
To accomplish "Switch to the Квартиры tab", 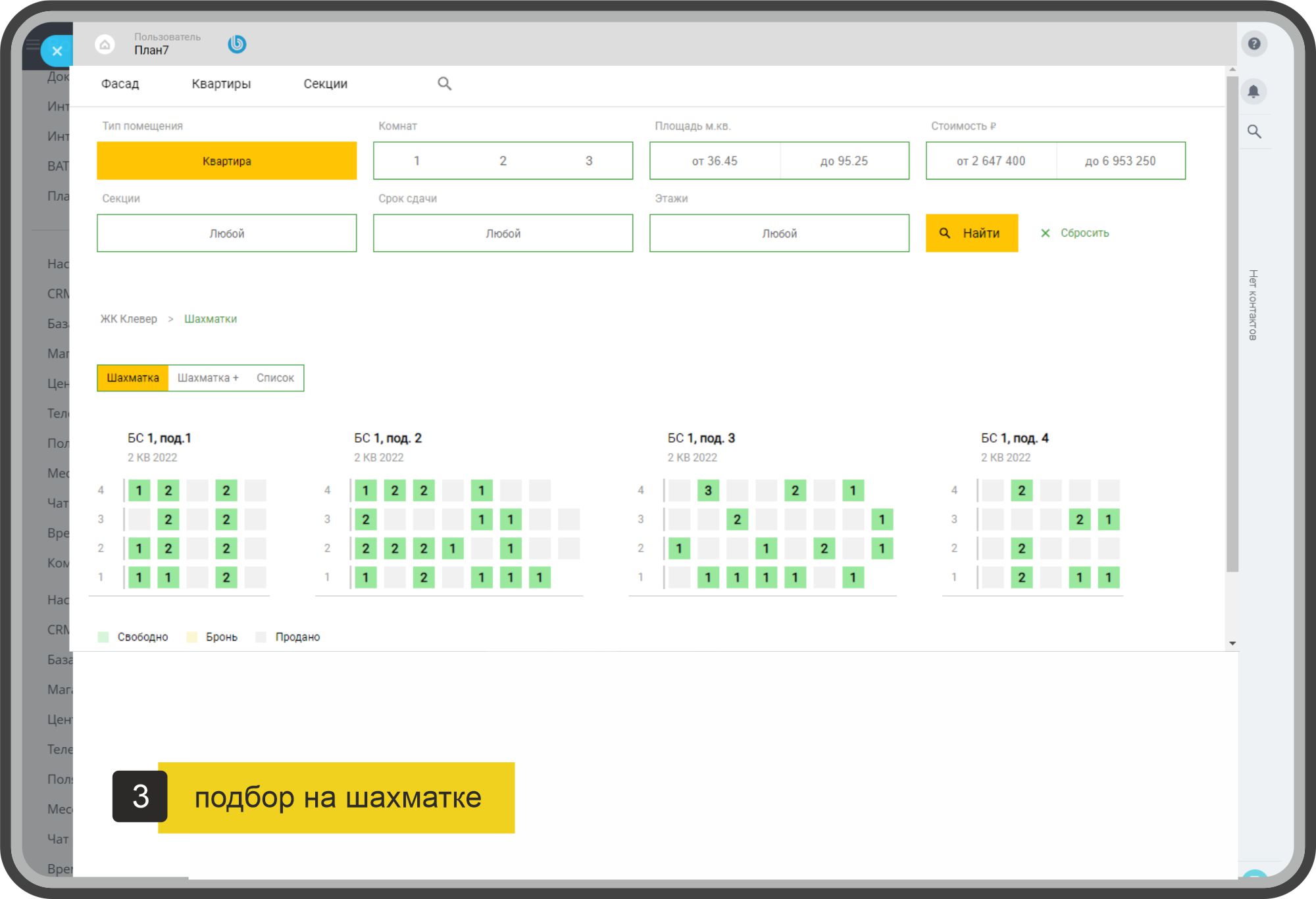I will click(221, 84).
